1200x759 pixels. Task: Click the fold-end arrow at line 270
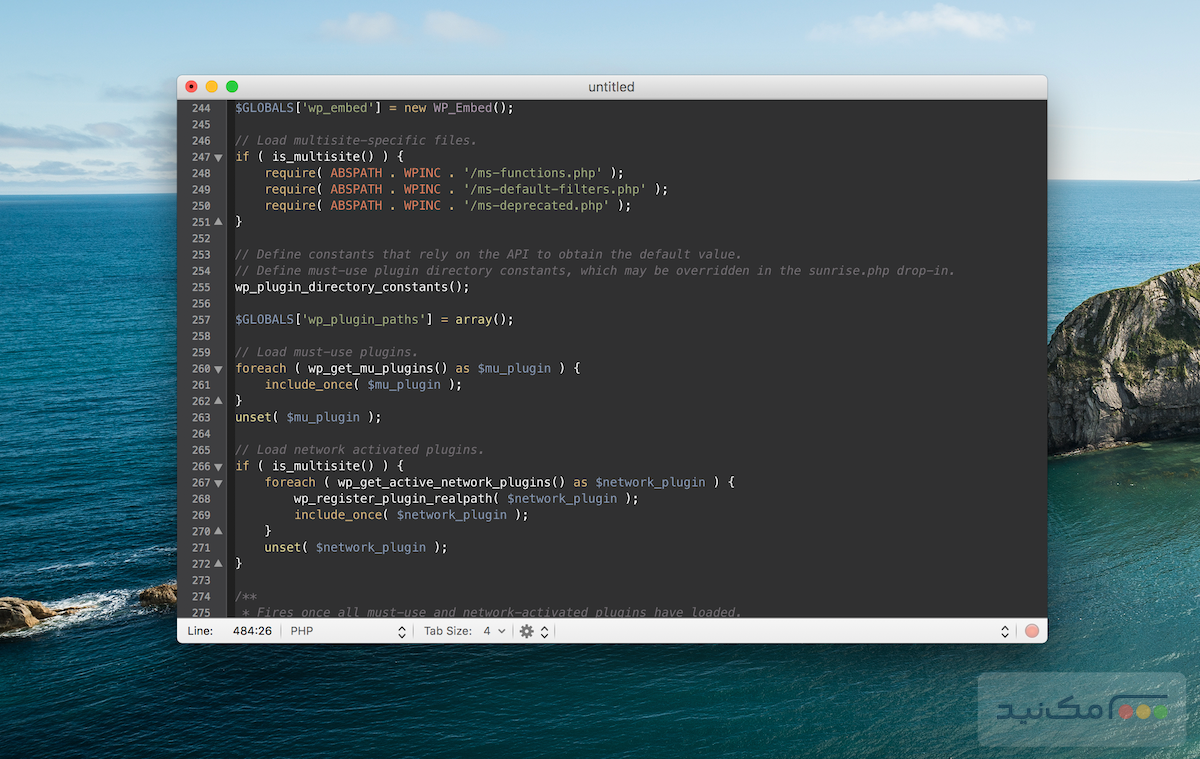pyautogui.click(x=217, y=531)
